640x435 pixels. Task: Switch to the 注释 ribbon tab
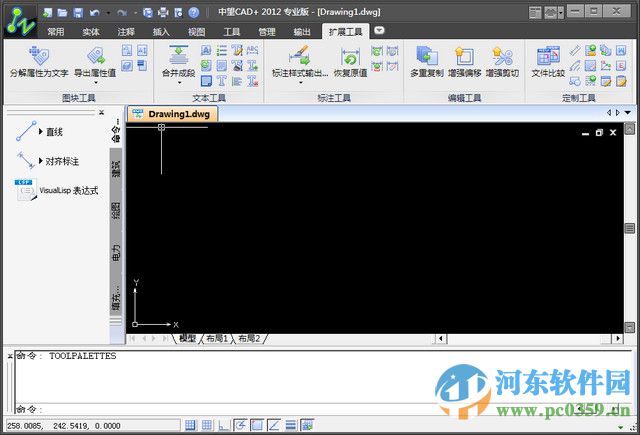126,31
